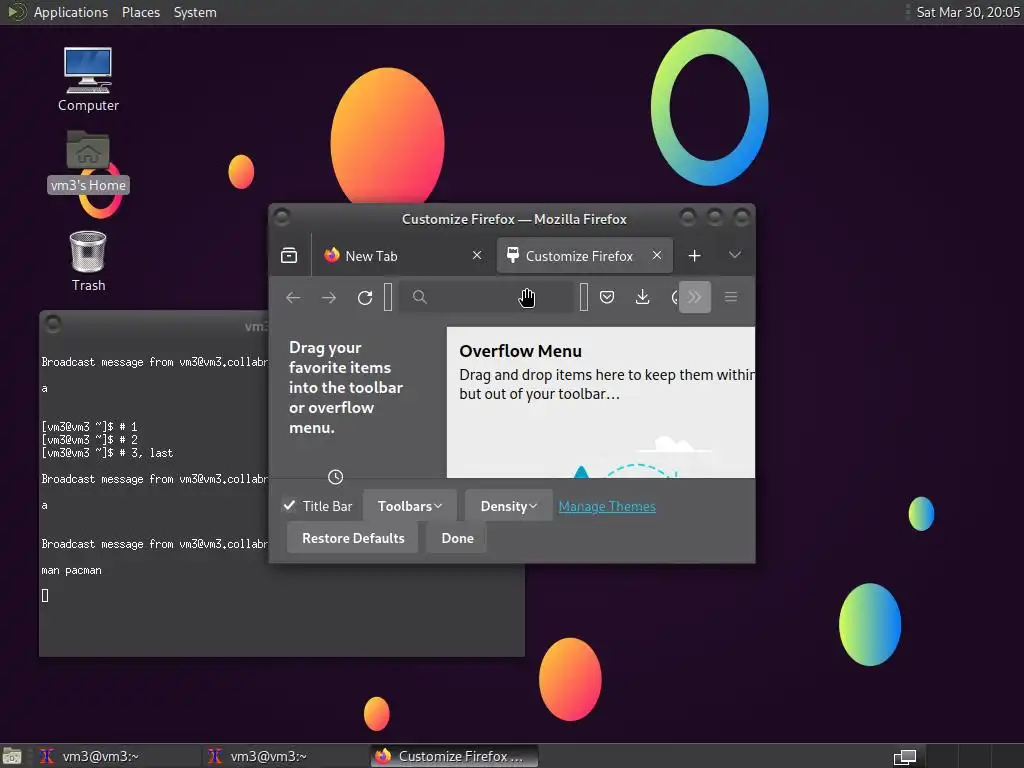Click the Firefox window menu button in title bar
Image resolution: width=1024 pixels, height=768 pixels.
pyautogui.click(x=281, y=217)
